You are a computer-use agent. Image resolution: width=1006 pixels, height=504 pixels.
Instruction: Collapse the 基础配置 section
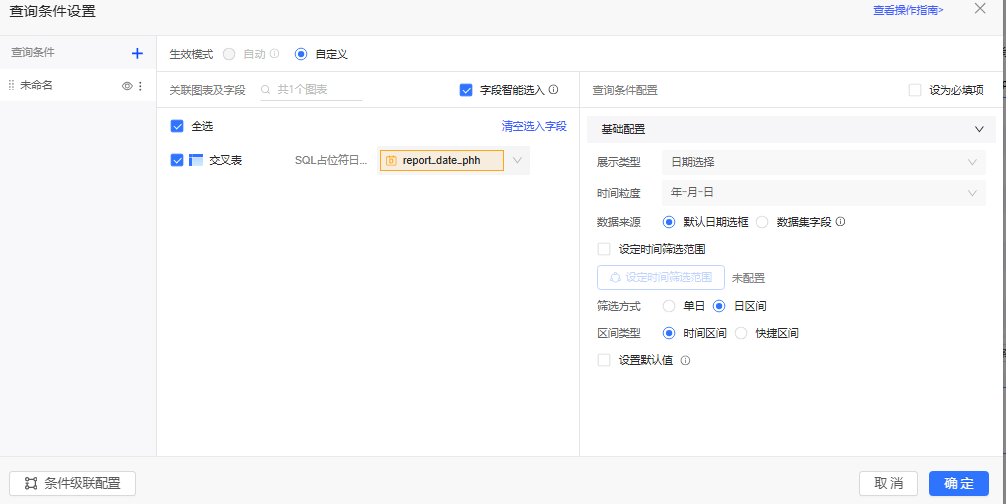pos(978,129)
